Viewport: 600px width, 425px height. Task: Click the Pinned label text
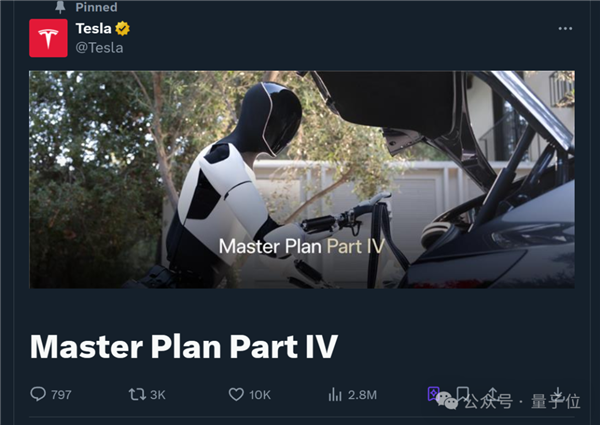96,6
